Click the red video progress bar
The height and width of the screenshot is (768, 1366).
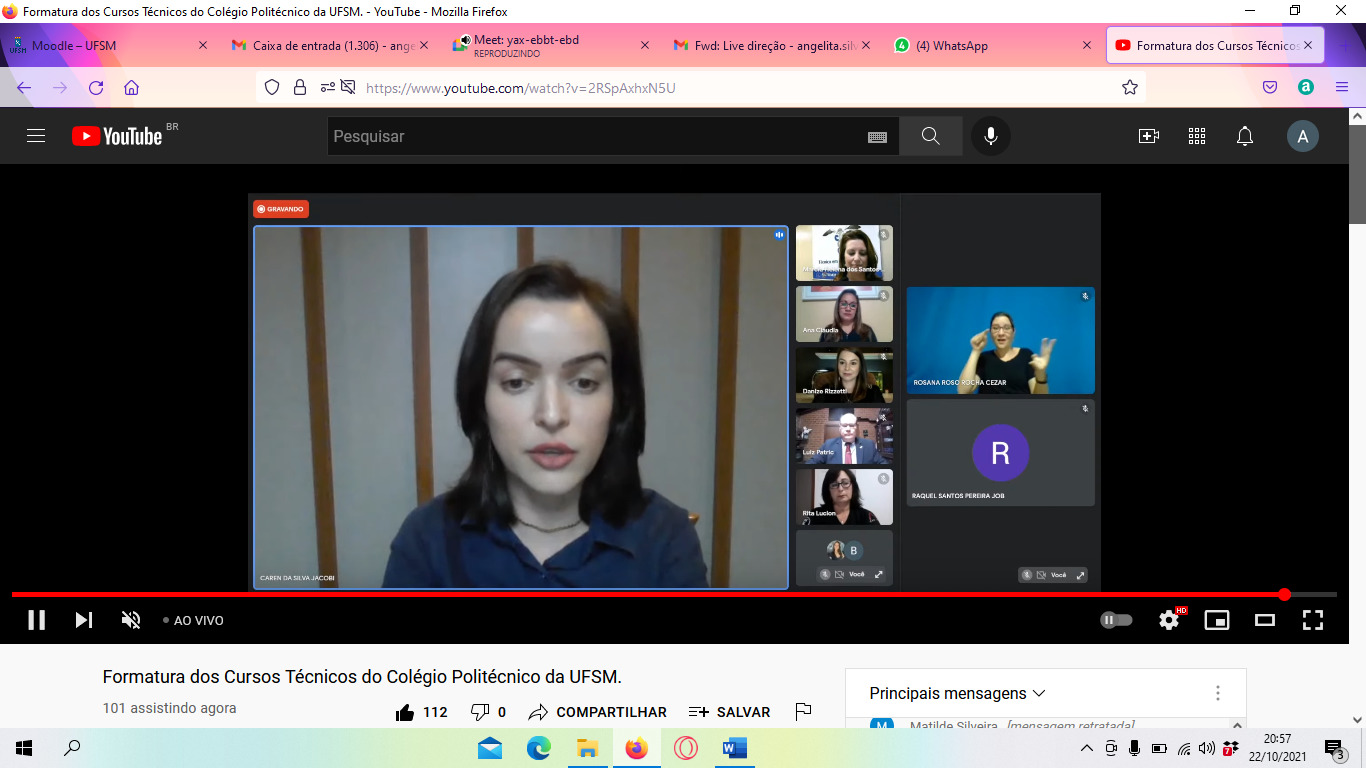[x=640, y=594]
